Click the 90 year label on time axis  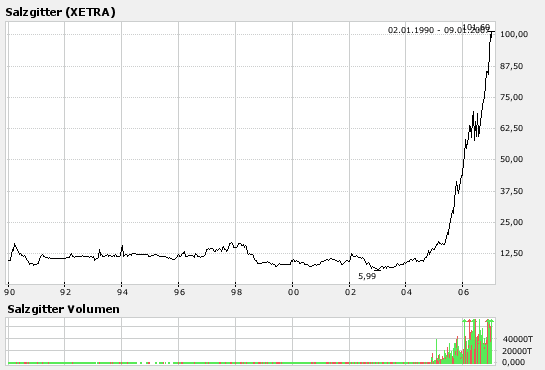[x=10, y=292]
